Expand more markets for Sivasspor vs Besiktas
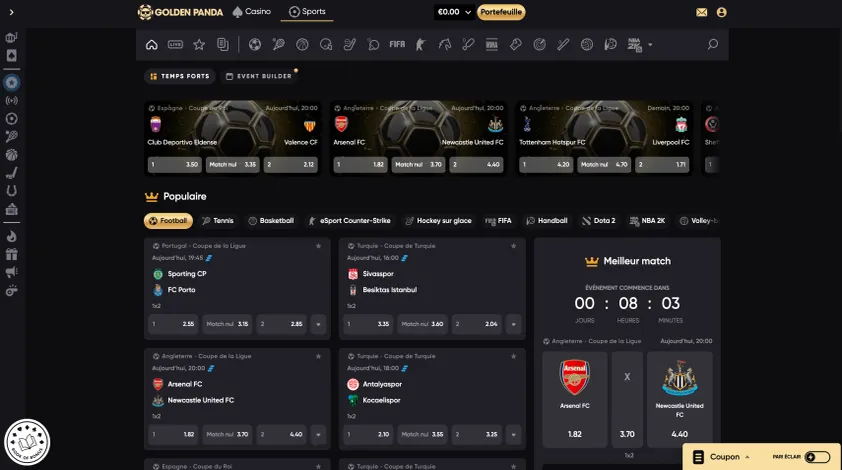Viewport: 842px width, 470px height. pyautogui.click(x=513, y=324)
